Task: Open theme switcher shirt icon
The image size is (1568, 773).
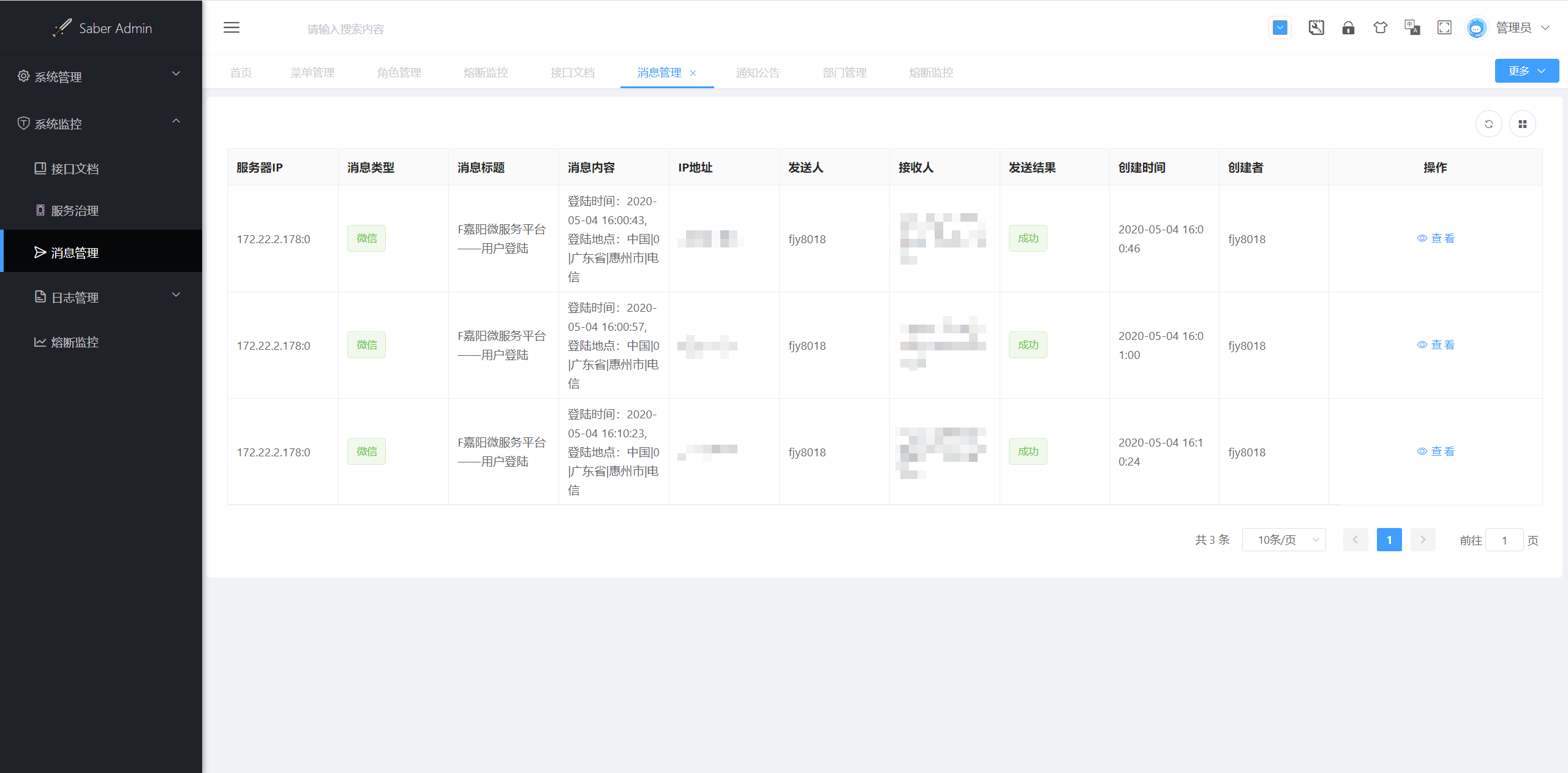Action: coord(1380,28)
